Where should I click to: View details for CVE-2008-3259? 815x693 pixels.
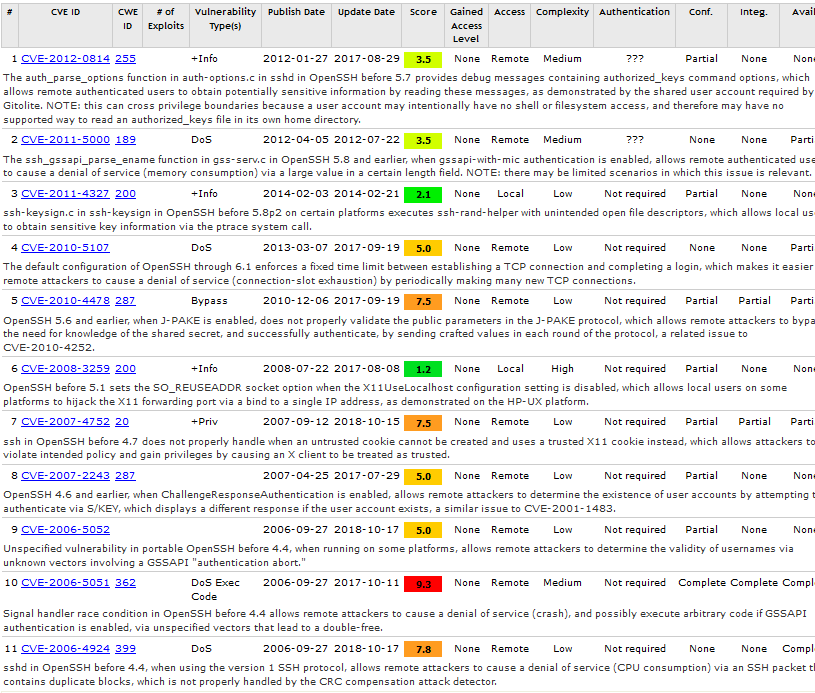click(65, 369)
